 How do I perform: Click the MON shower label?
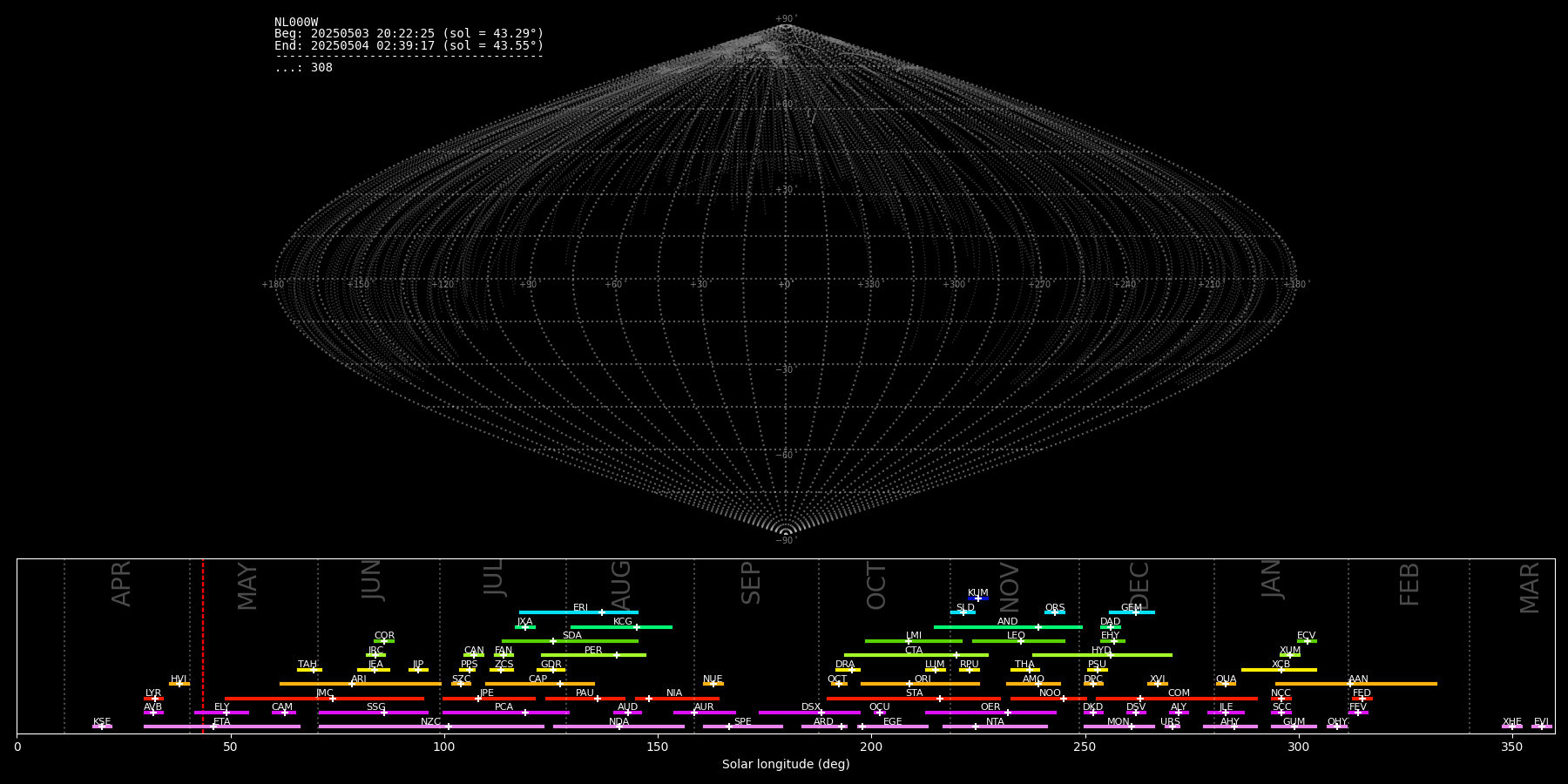(x=1119, y=721)
